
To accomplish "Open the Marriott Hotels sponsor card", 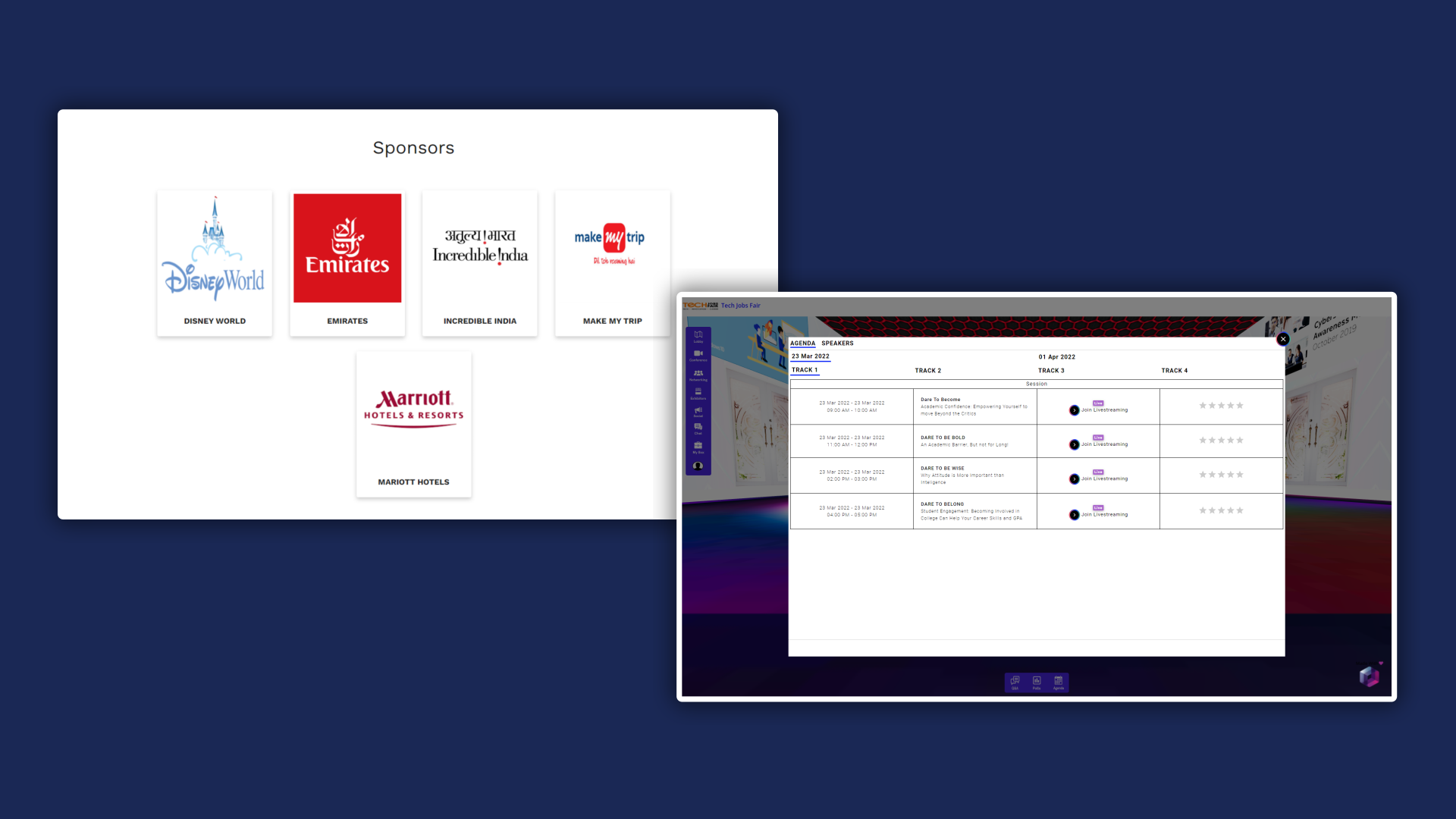I will [x=414, y=425].
